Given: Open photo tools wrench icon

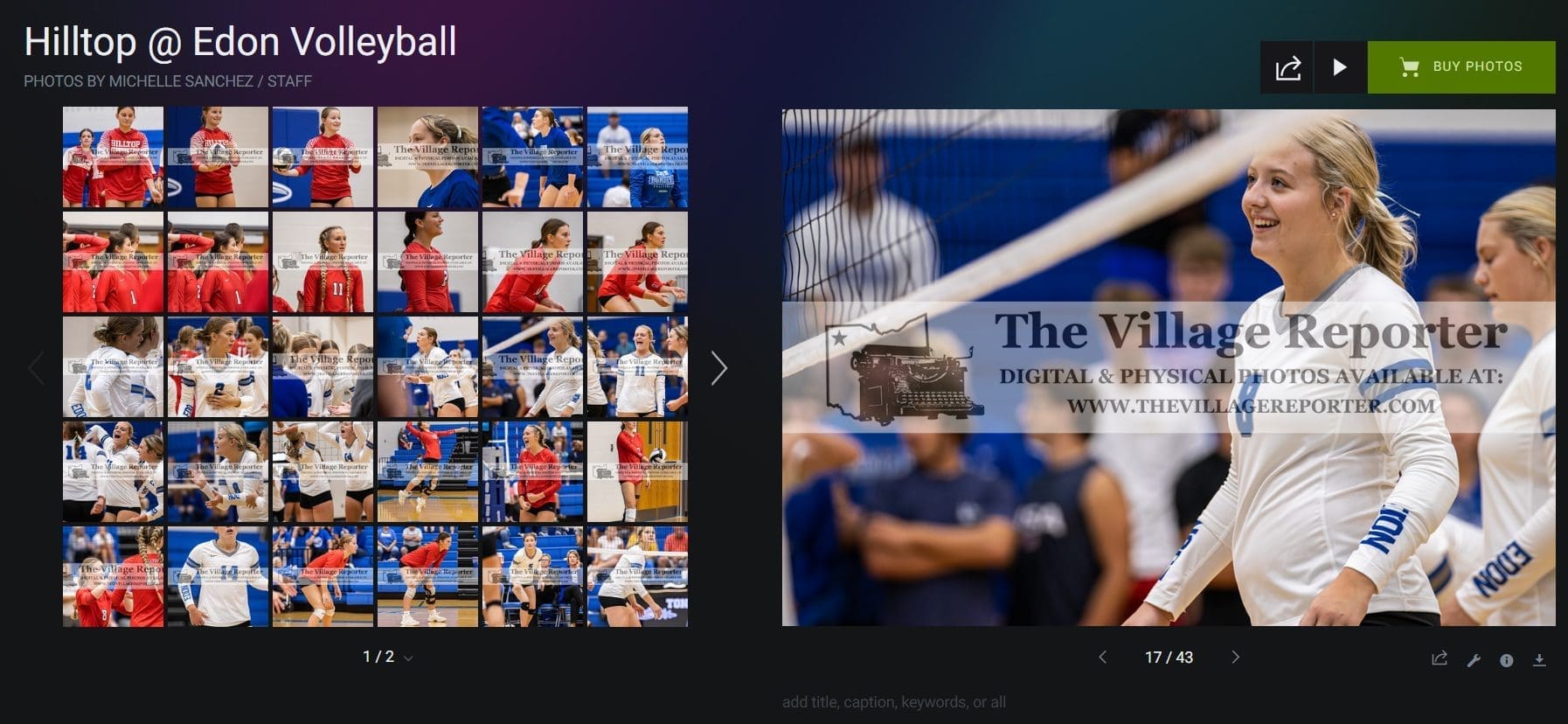Looking at the screenshot, I should [1474, 660].
